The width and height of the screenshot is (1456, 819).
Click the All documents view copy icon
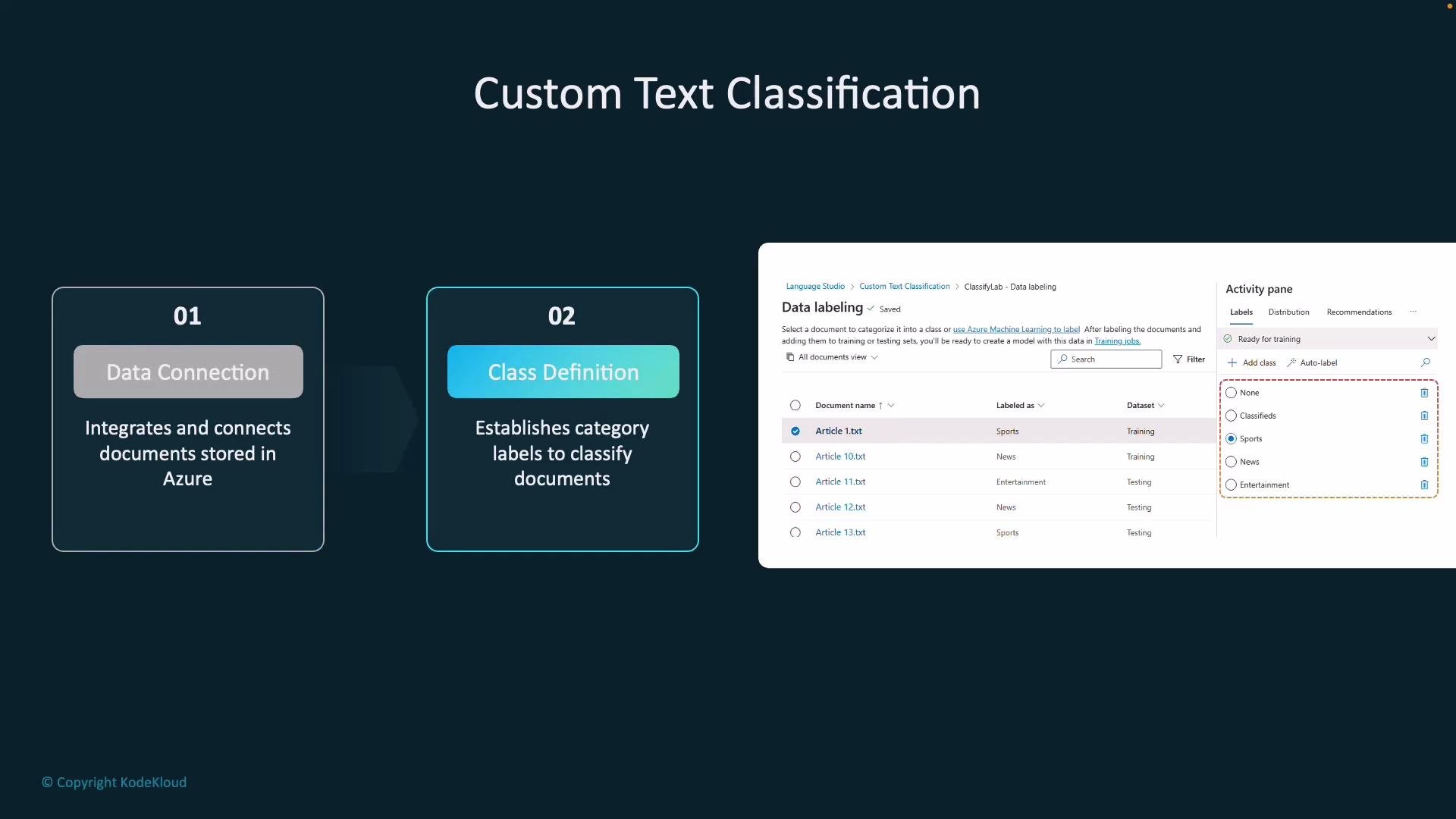790,357
